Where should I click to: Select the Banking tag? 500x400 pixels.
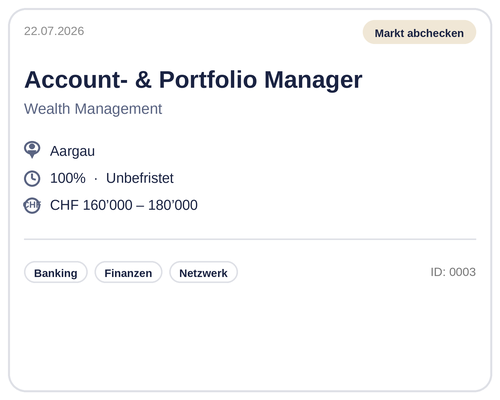[x=56, y=272]
